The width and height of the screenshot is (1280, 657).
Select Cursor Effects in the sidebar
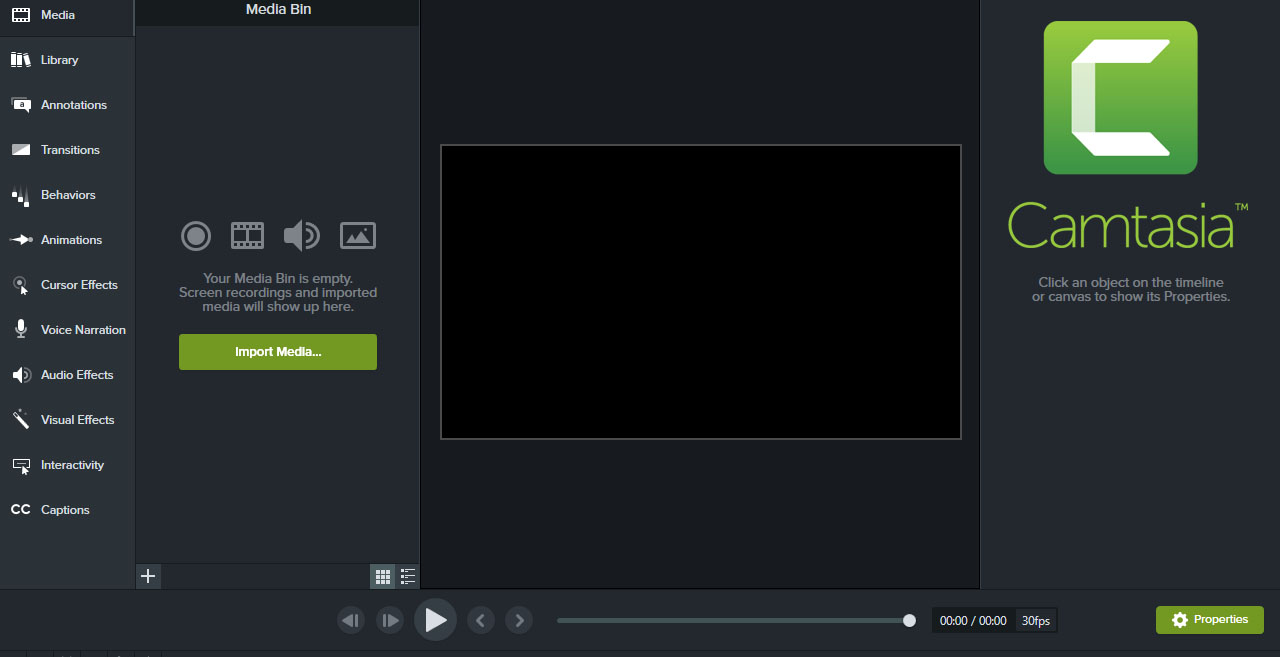67,285
